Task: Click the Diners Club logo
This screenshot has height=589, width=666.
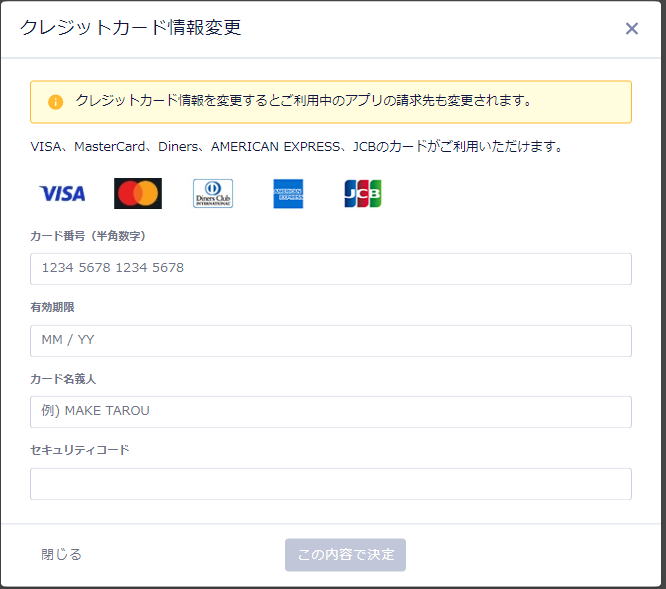Action: coord(213,193)
